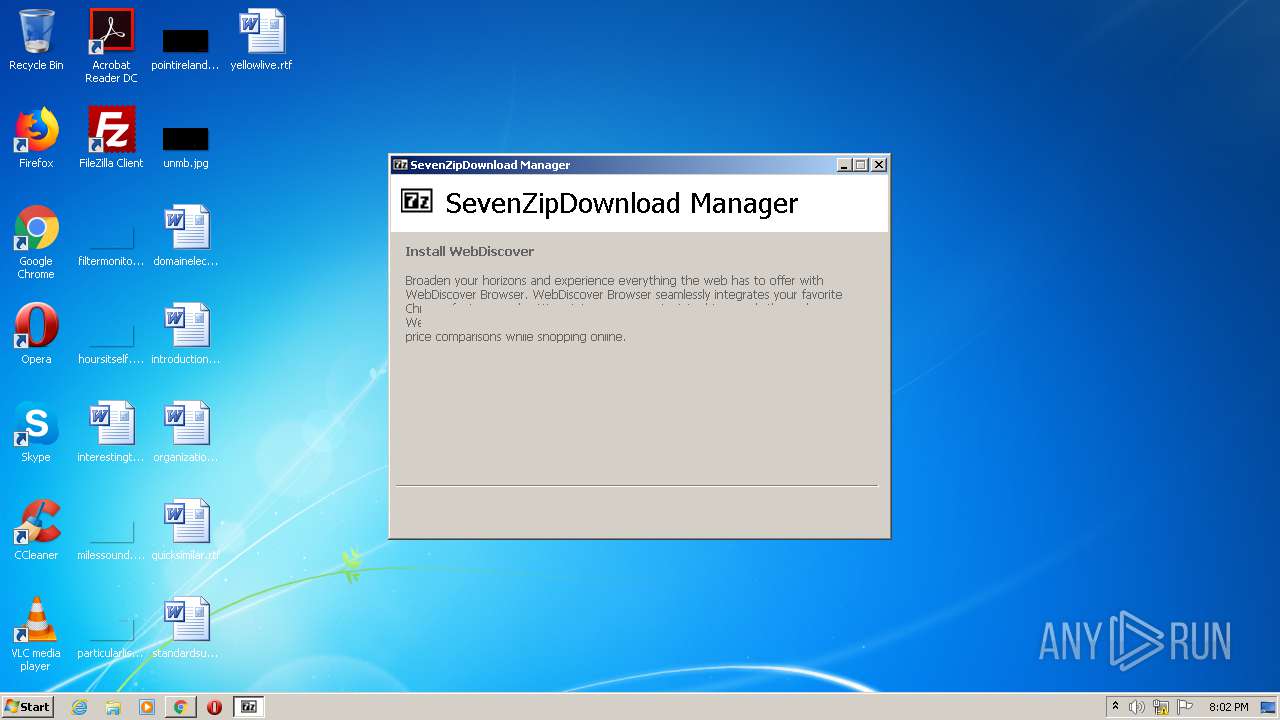Open quicksimilar.rtf document
The image size is (1280, 720).
pyautogui.click(x=186, y=530)
